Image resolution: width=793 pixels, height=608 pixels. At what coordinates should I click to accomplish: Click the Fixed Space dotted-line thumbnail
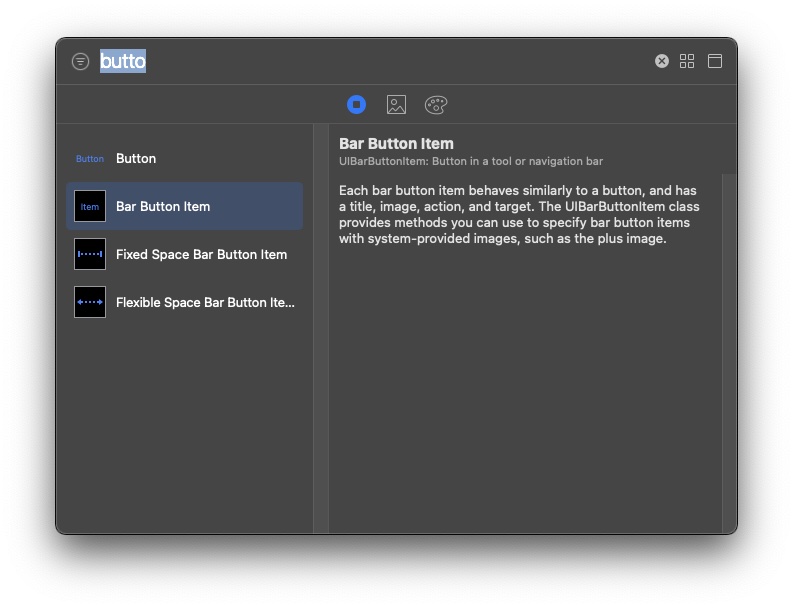pyautogui.click(x=90, y=254)
